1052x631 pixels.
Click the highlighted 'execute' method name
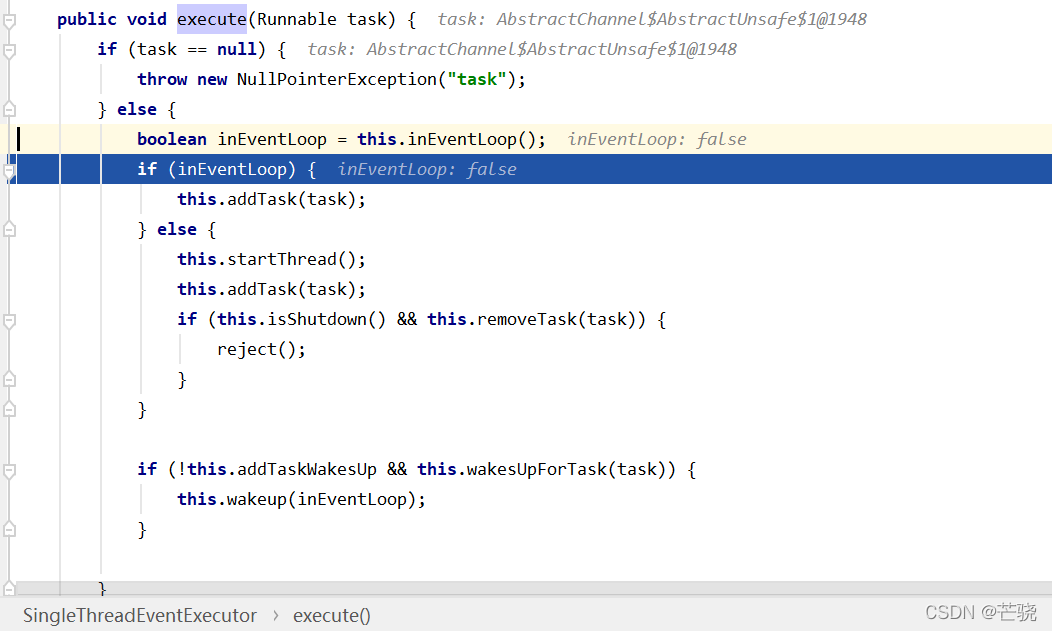[x=211, y=19]
